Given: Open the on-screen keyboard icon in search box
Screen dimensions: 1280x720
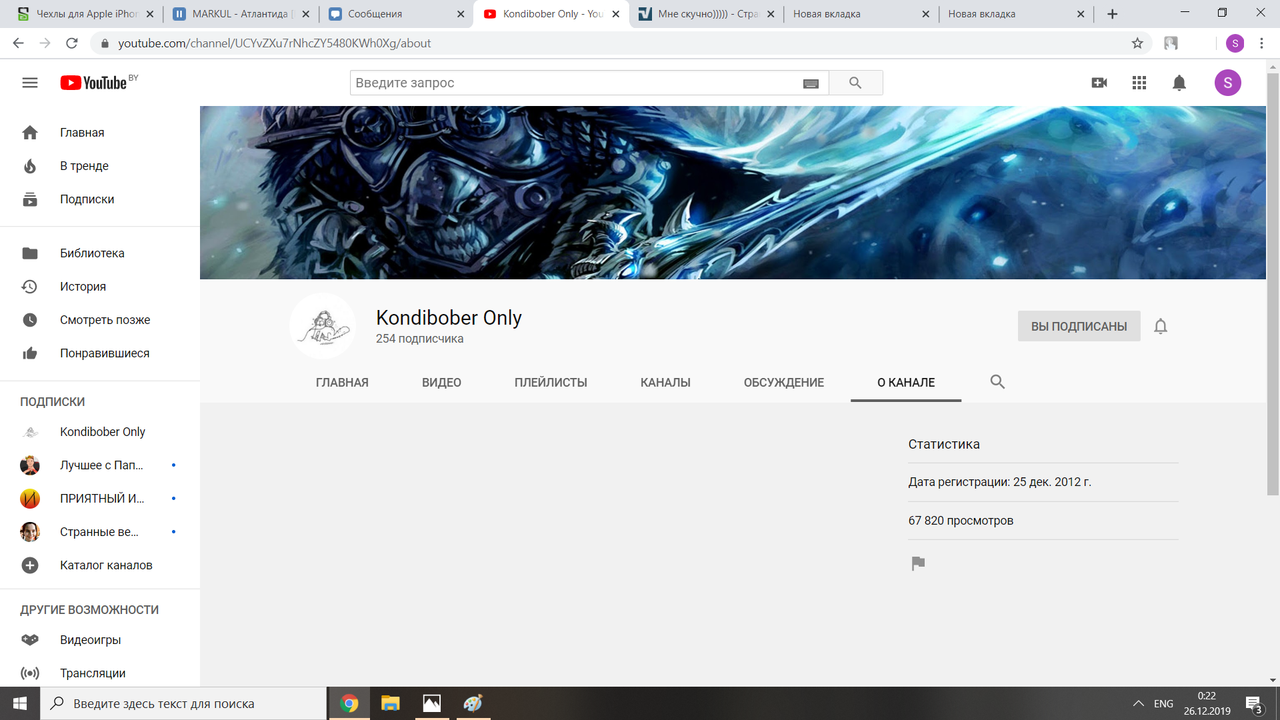Looking at the screenshot, I should pyautogui.click(x=811, y=84).
